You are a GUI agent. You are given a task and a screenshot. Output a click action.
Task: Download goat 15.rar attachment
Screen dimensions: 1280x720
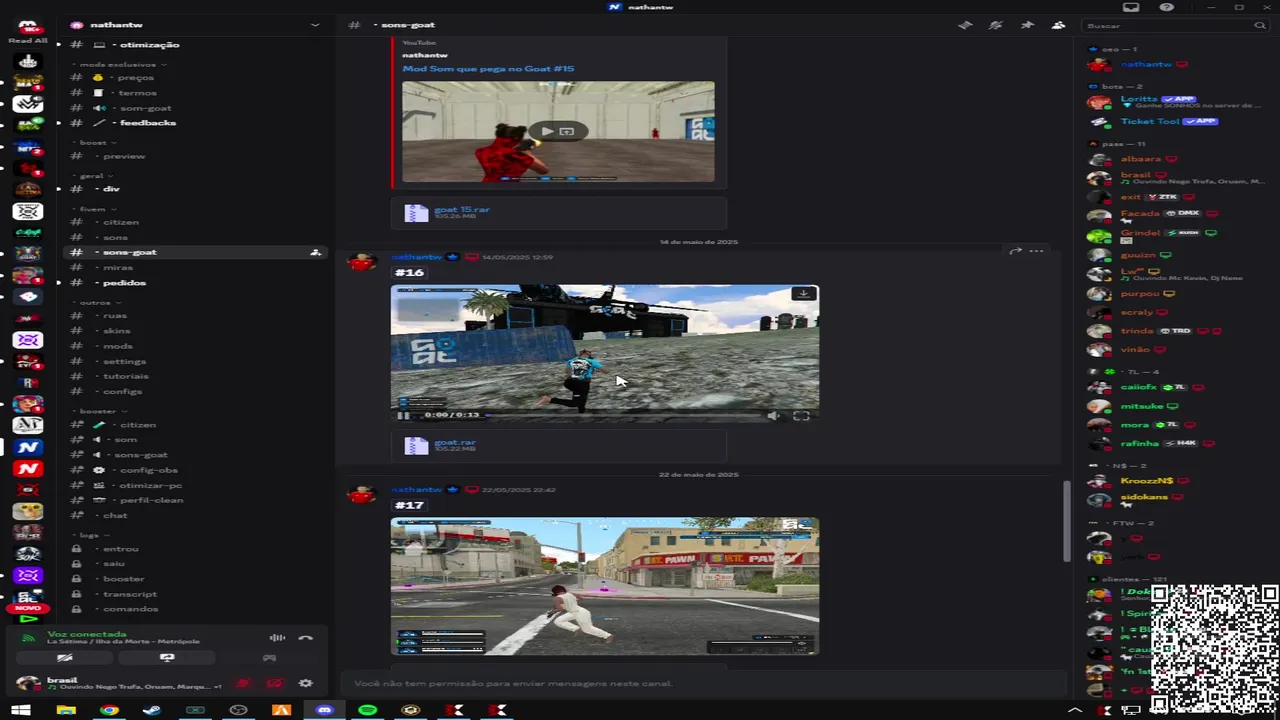[x=461, y=210]
